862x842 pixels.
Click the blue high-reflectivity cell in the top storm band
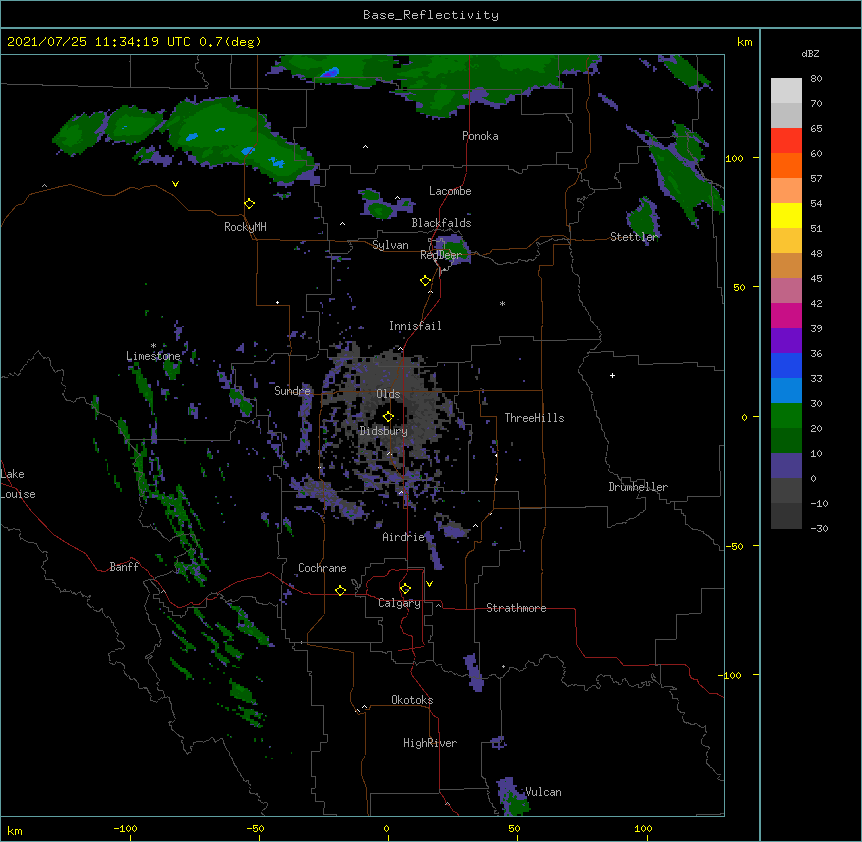point(330,72)
